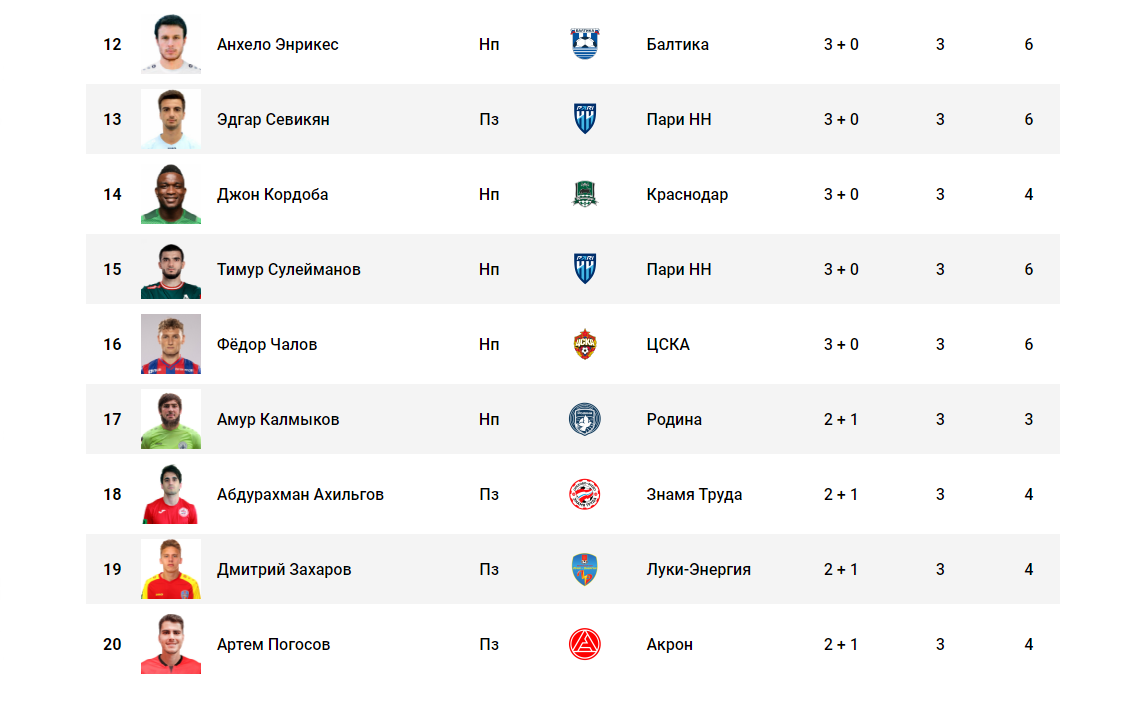Open Анхело Энрикес player photo
Viewport: 1145px width, 721px height.
click(x=171, y=44)
